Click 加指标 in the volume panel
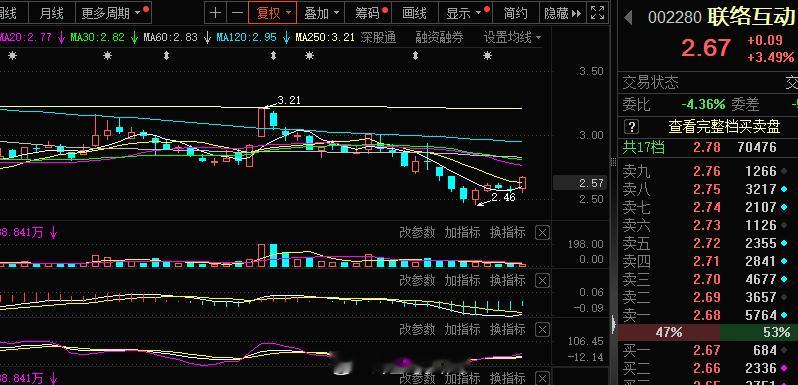Screen dimensions: 798x385 pos(462,233)
